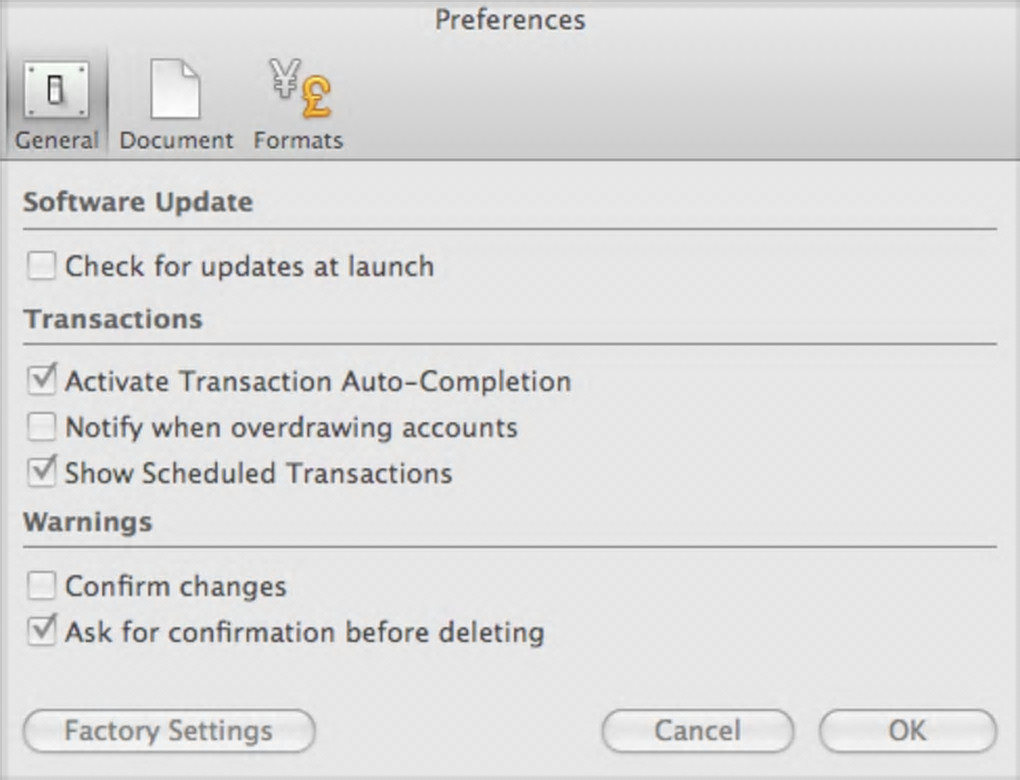Click the Warnings section heading
This screenshot has width=1020, height=780.
pyautogui.click(x=88, y=522)
